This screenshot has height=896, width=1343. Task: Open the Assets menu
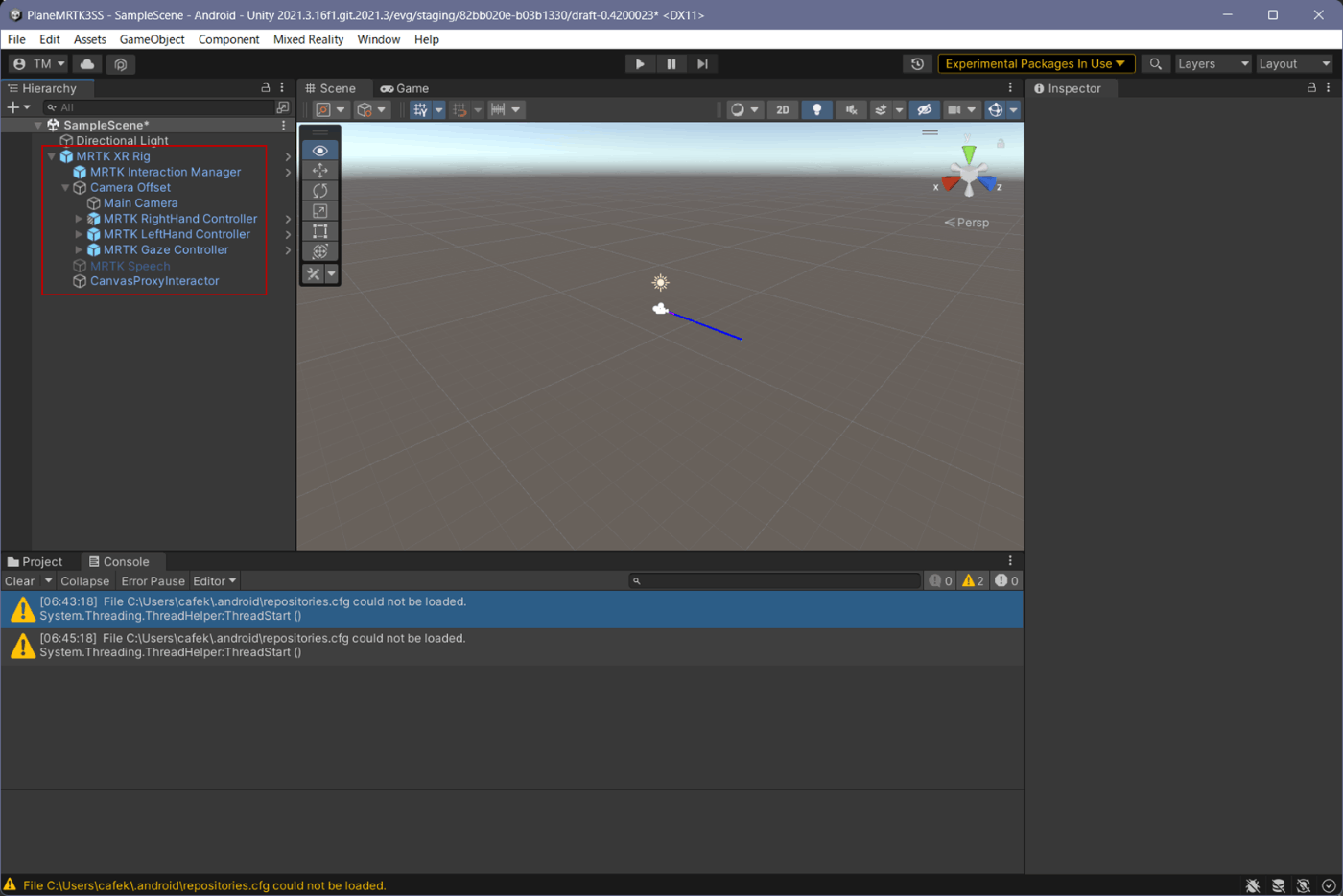tap(90, 39)
